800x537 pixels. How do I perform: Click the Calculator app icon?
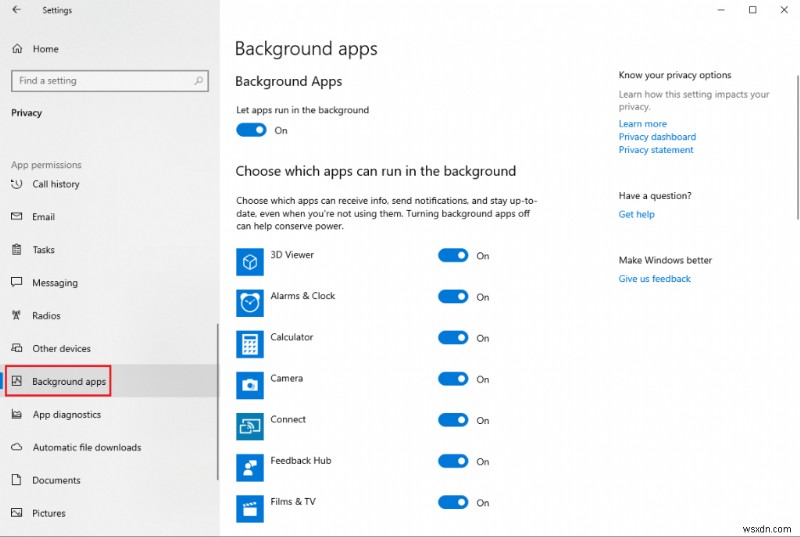pos(250,345)
